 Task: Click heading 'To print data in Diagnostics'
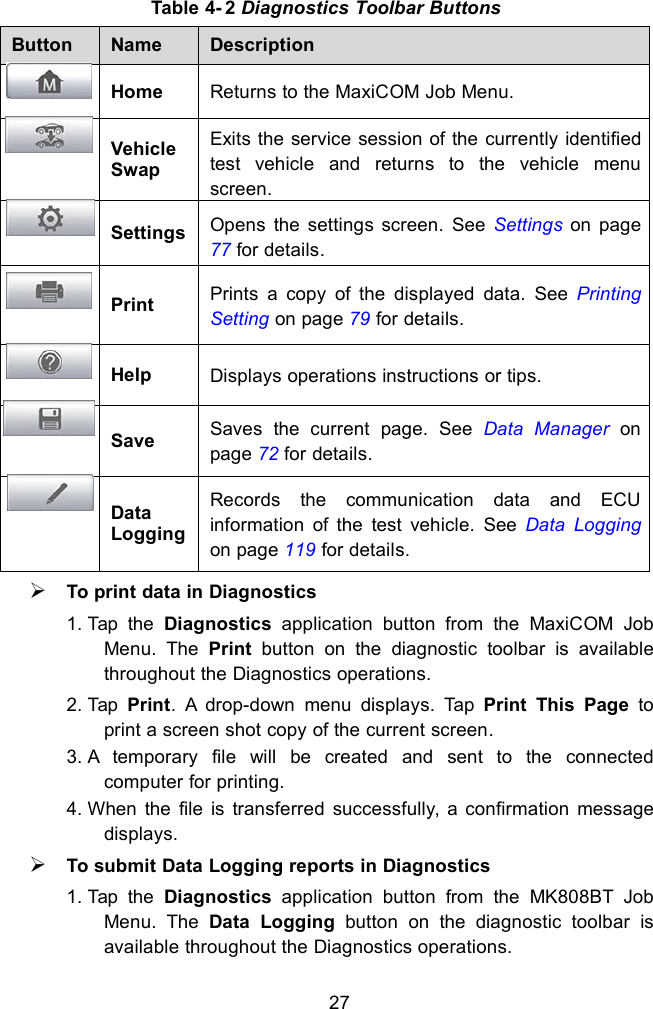click(191, 591)
